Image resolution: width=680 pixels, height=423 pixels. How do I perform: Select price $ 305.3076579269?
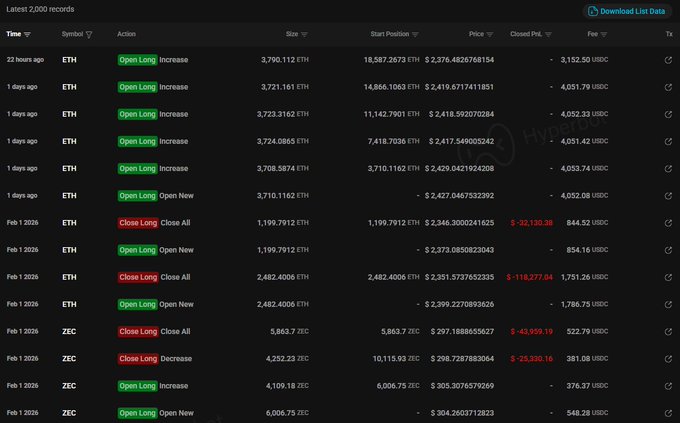click(462, 386)
